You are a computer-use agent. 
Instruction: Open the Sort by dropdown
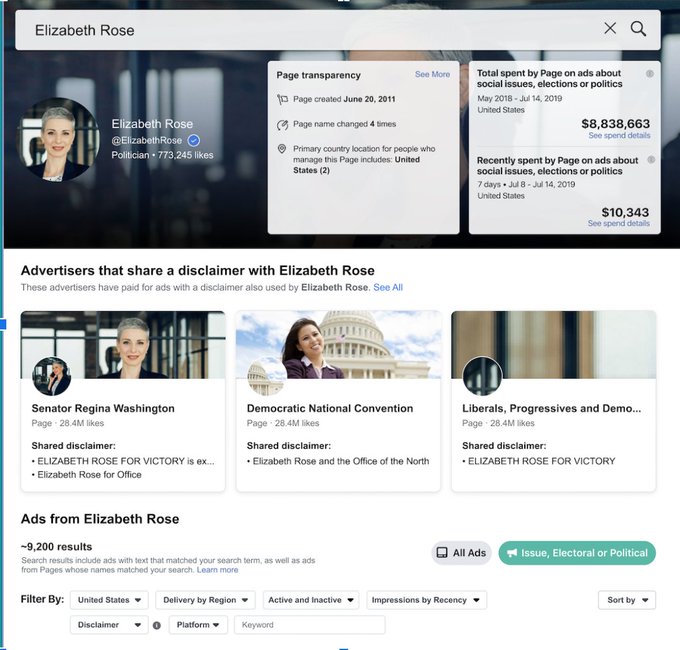628,600
